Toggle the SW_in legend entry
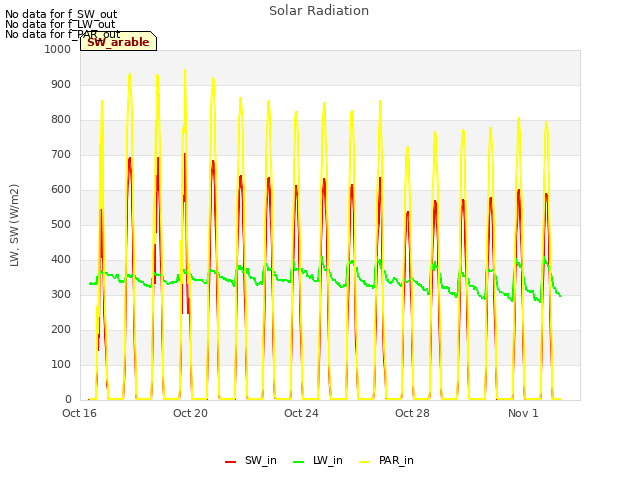The width and height of the screenshot is (640, 480). (251, 460)
